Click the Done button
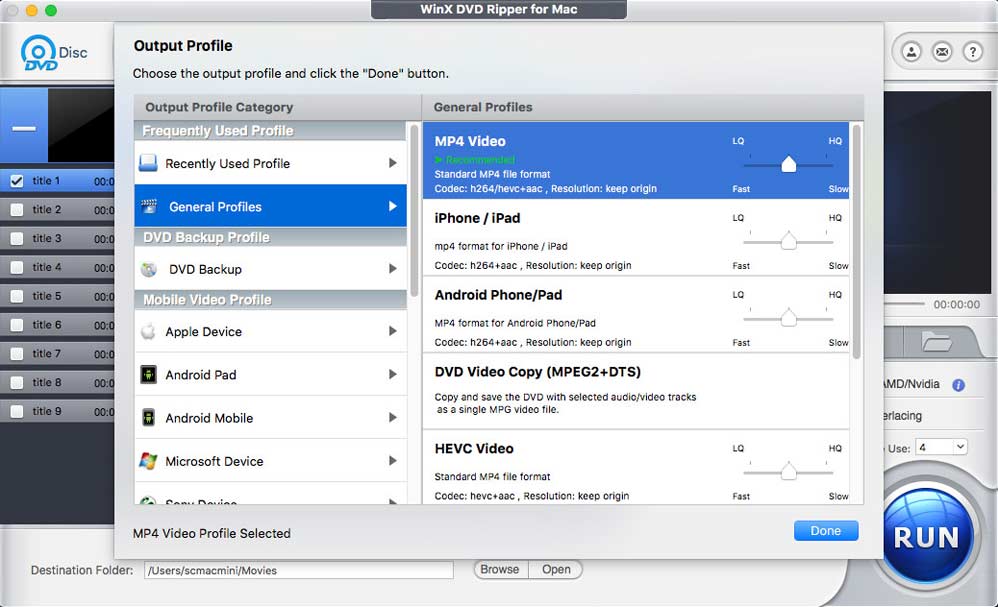The height and width of the screenshot is (607, 998). [826, 531]
